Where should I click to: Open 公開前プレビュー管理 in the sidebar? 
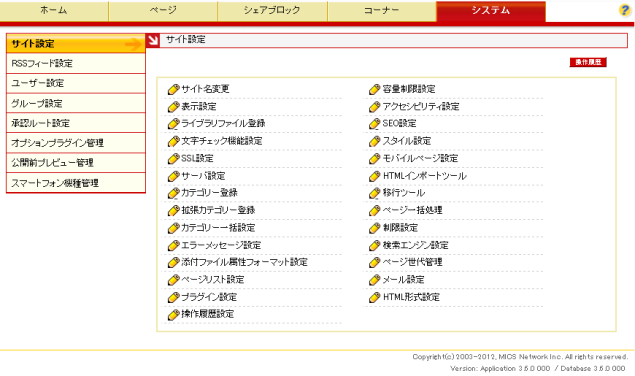coord(76,163)
